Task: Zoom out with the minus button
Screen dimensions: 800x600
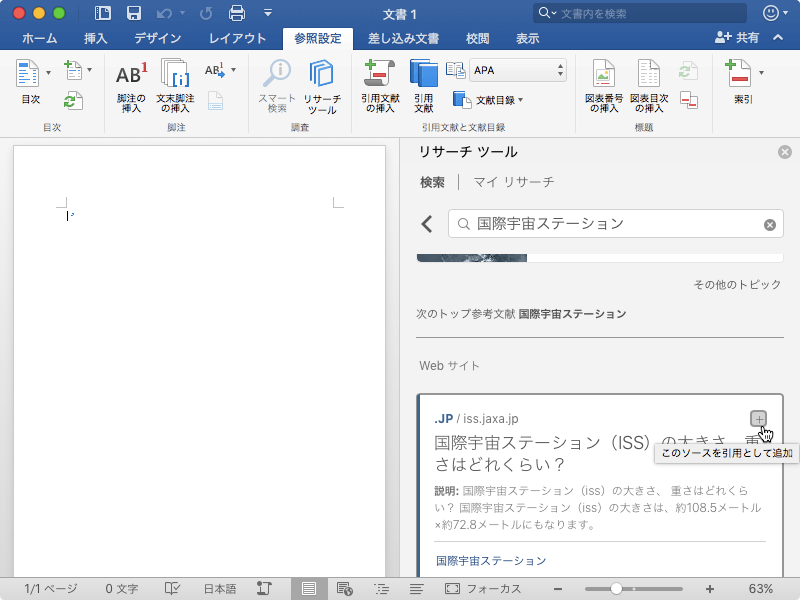Action: (x=558, y=589)
